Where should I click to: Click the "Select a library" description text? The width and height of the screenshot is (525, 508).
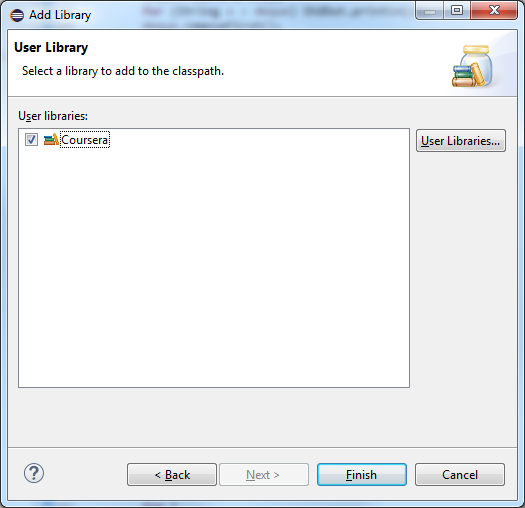pos(123,71)
